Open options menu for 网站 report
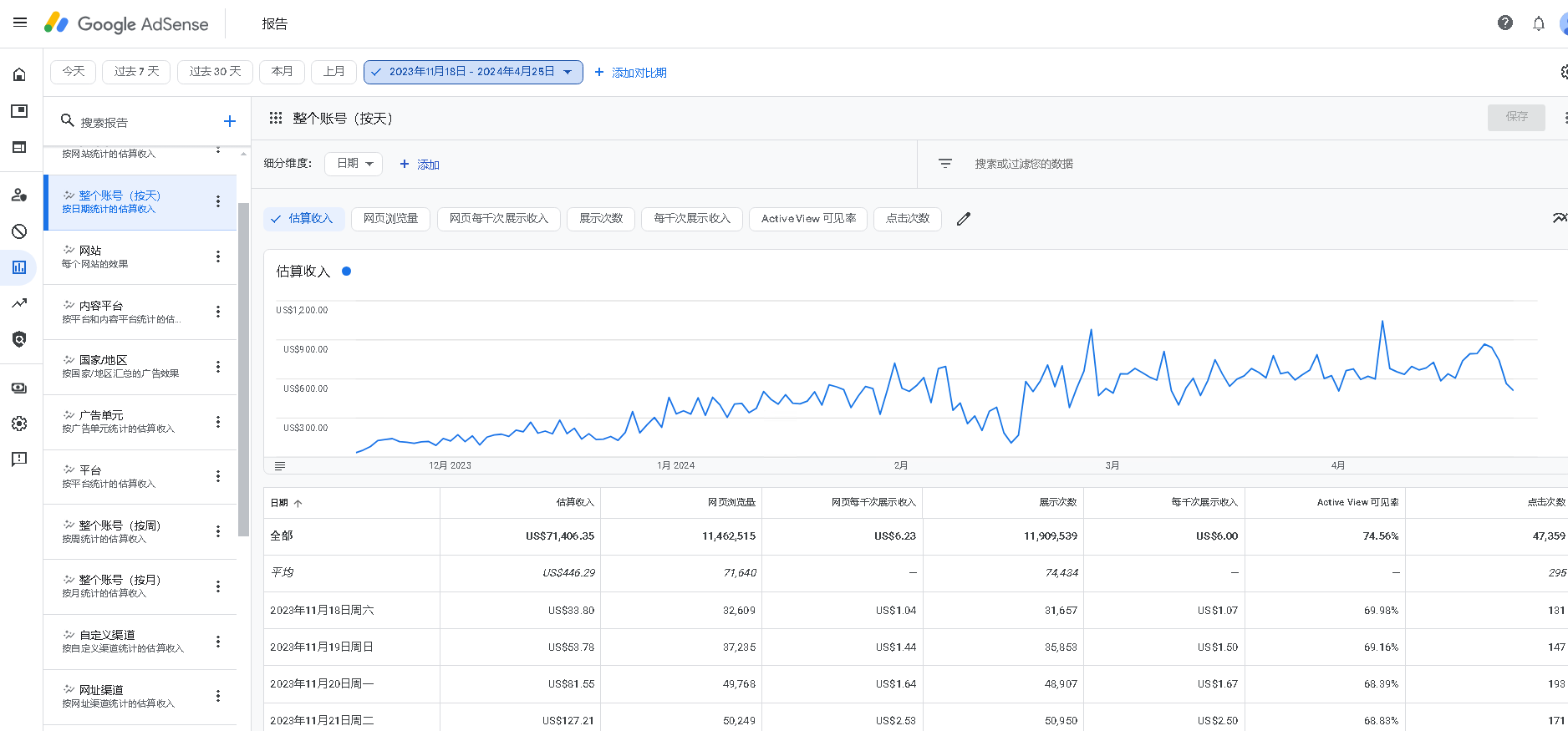The image size is (1568, 731). tap(218, 256)
